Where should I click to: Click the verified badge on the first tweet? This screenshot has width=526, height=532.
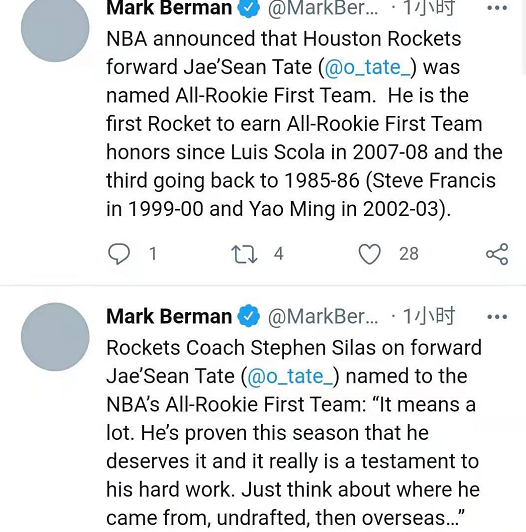click(x=248, y=7)
